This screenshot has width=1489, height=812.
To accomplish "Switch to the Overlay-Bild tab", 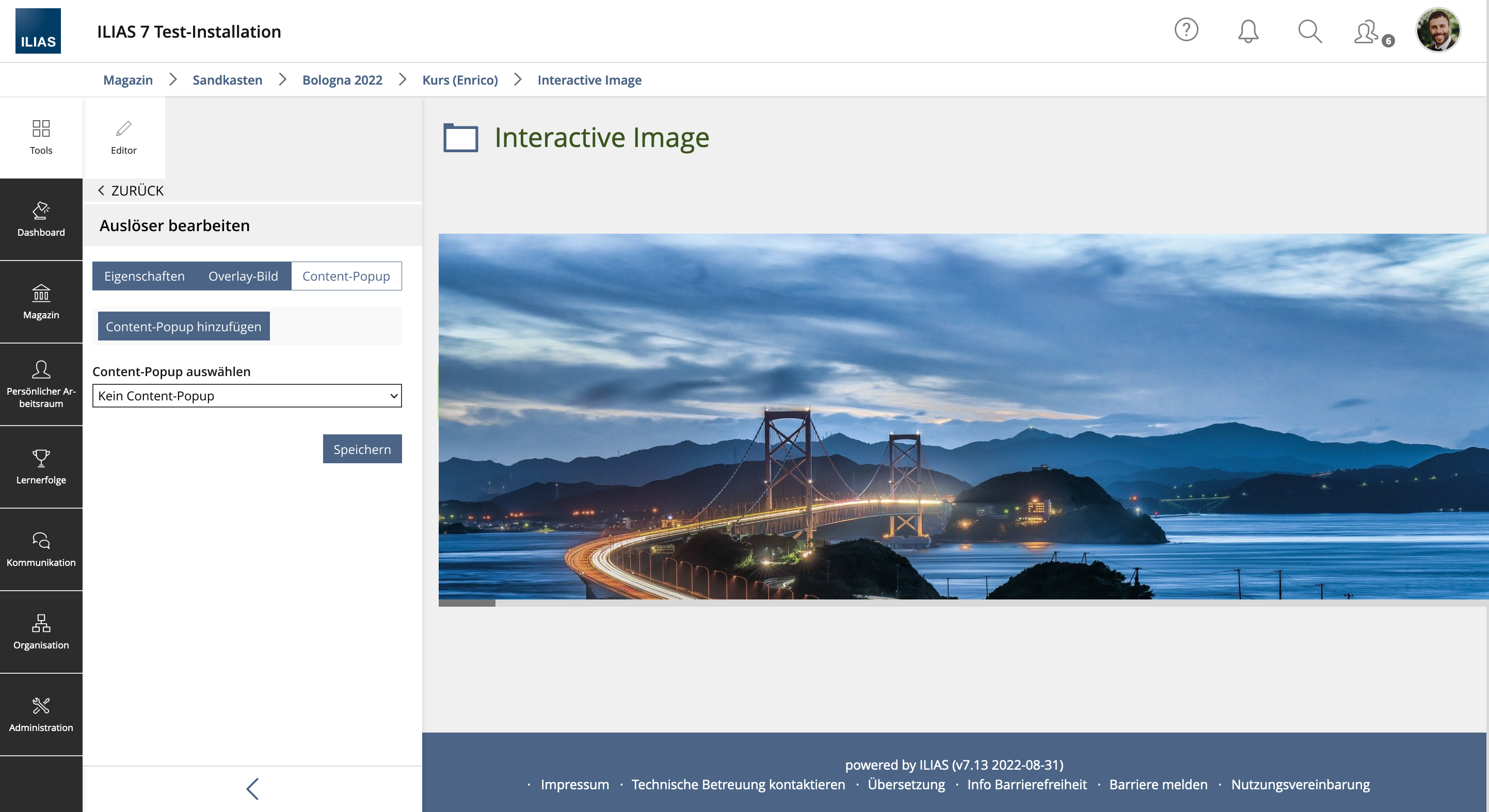I will [243, 276].
